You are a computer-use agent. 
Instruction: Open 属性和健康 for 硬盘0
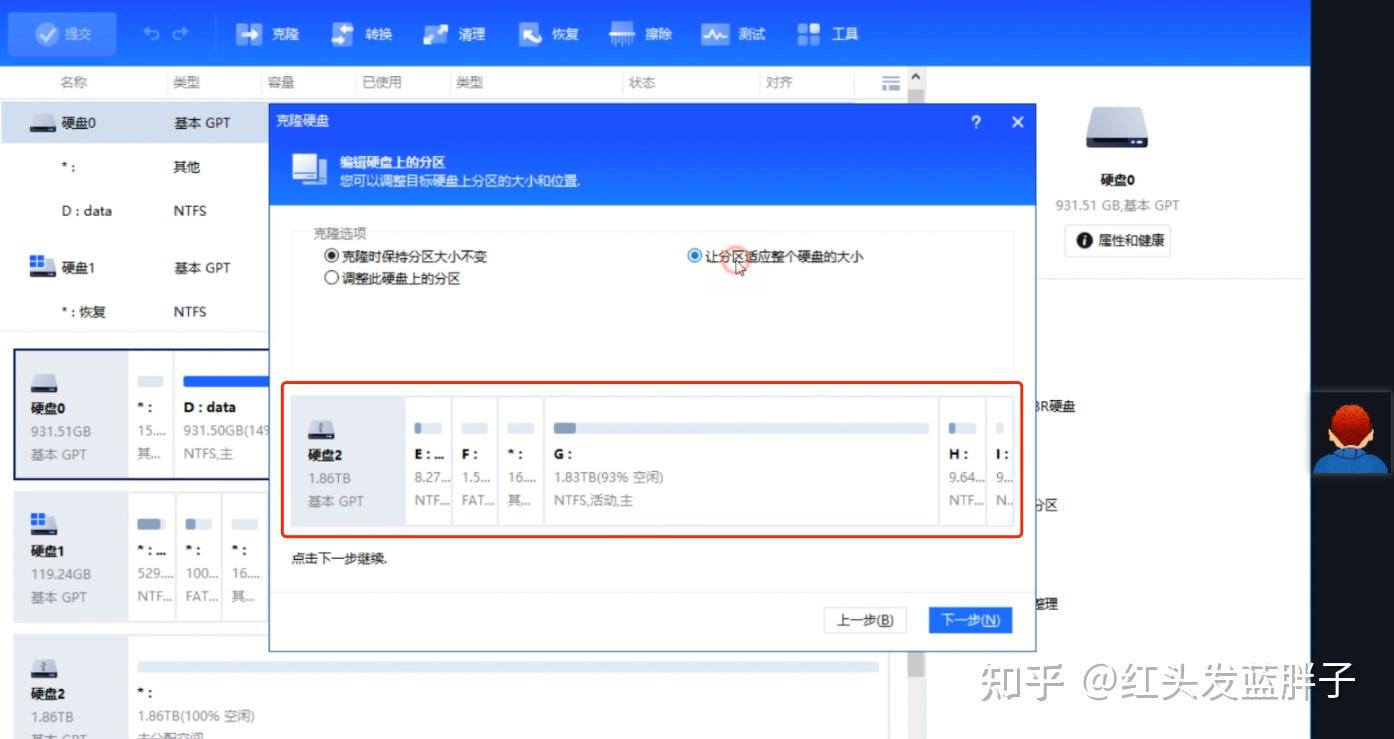[1117, 239]
